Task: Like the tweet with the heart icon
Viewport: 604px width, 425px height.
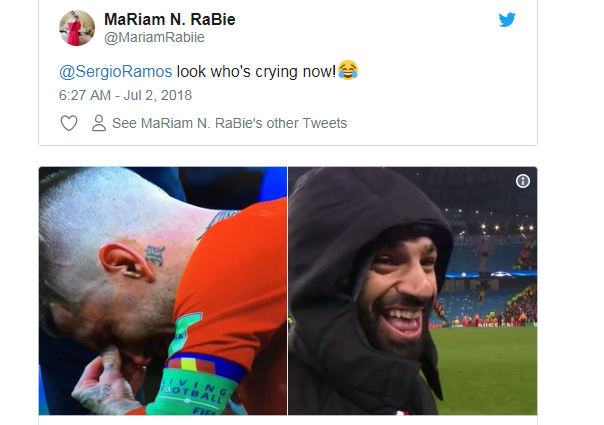Action: [x=69, y=123]
